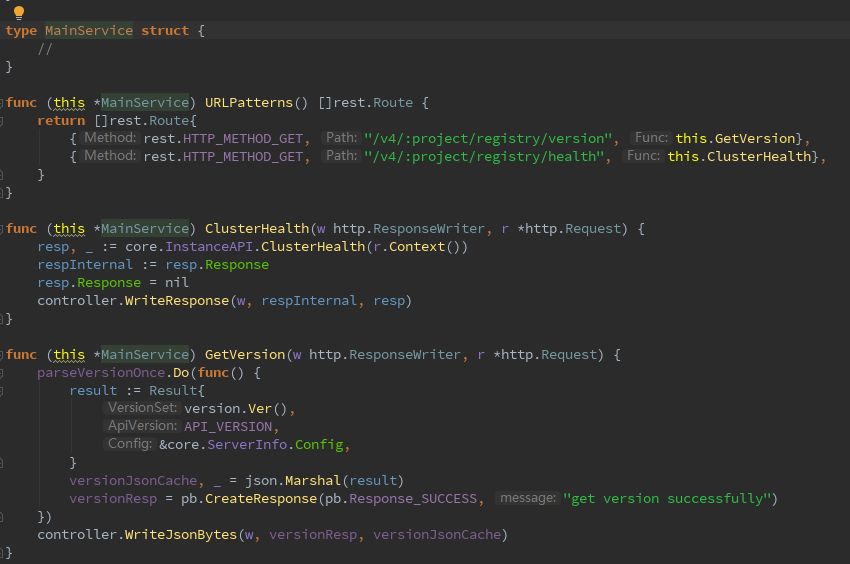Click the 'message:' parameter hint
850x564 pixels.
527,497
